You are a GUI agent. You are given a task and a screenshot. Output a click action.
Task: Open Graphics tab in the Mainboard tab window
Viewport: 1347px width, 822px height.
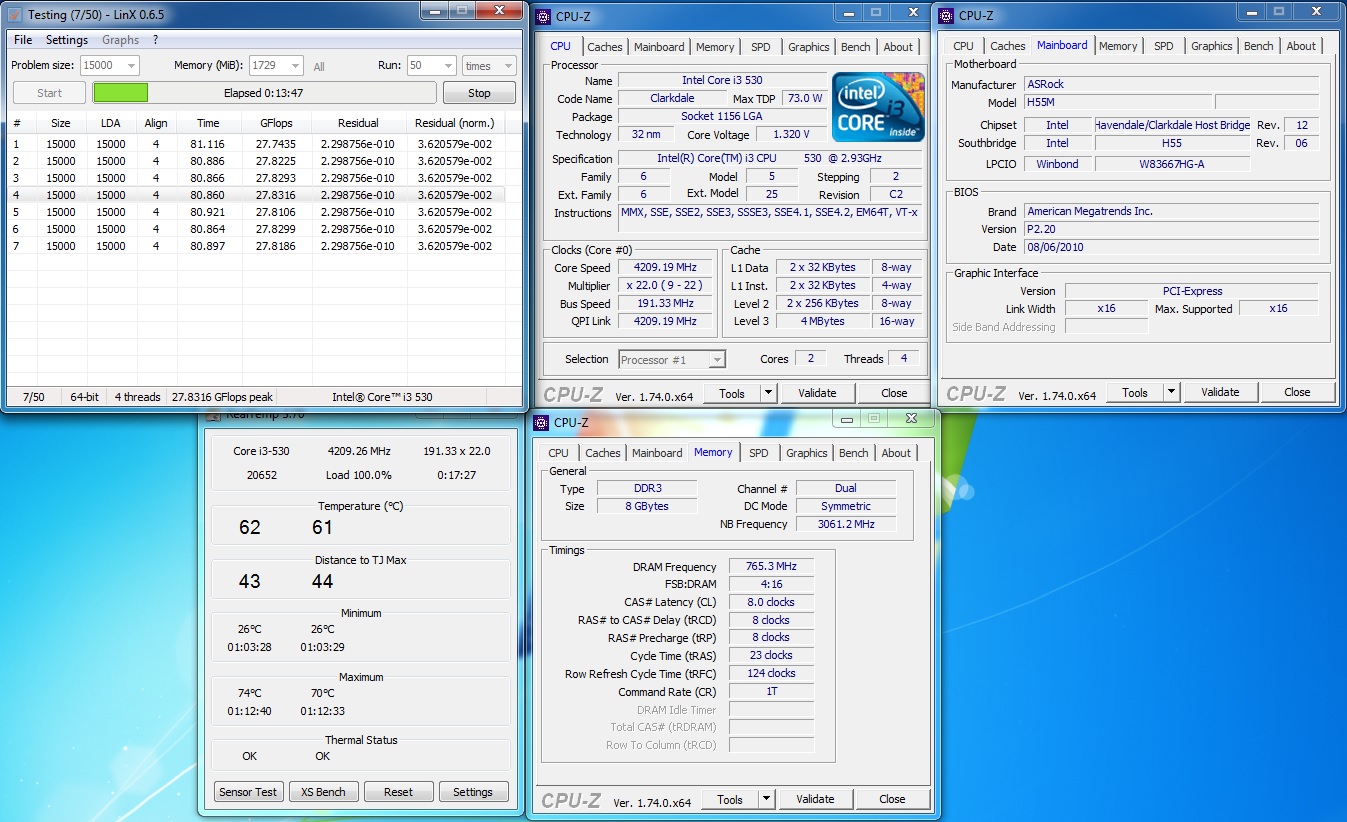[x=1212, y=46]
